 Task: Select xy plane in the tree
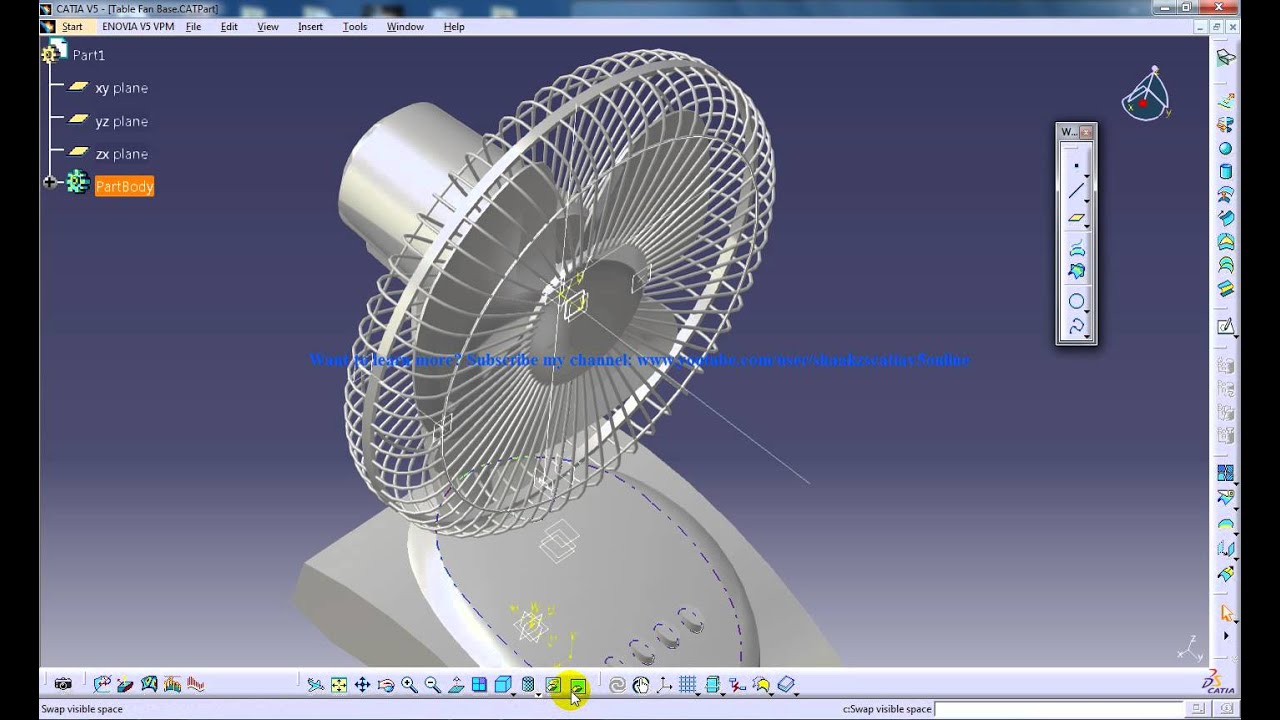[121, 88]
